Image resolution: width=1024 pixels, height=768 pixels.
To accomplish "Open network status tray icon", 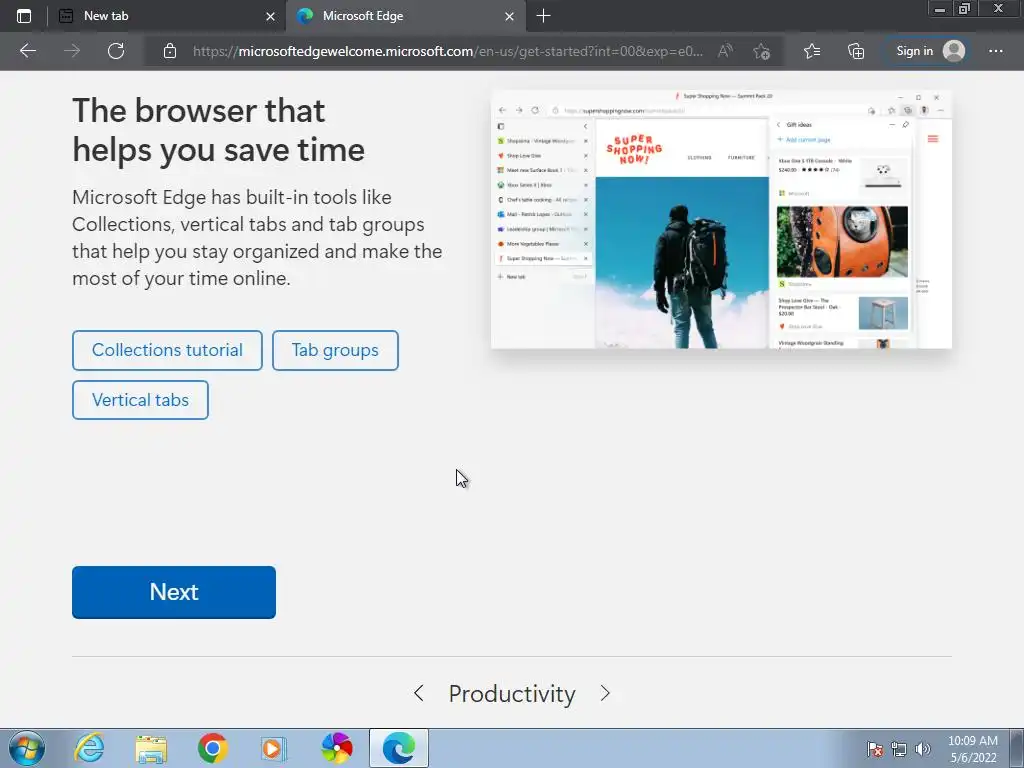I will pos(899,749).
